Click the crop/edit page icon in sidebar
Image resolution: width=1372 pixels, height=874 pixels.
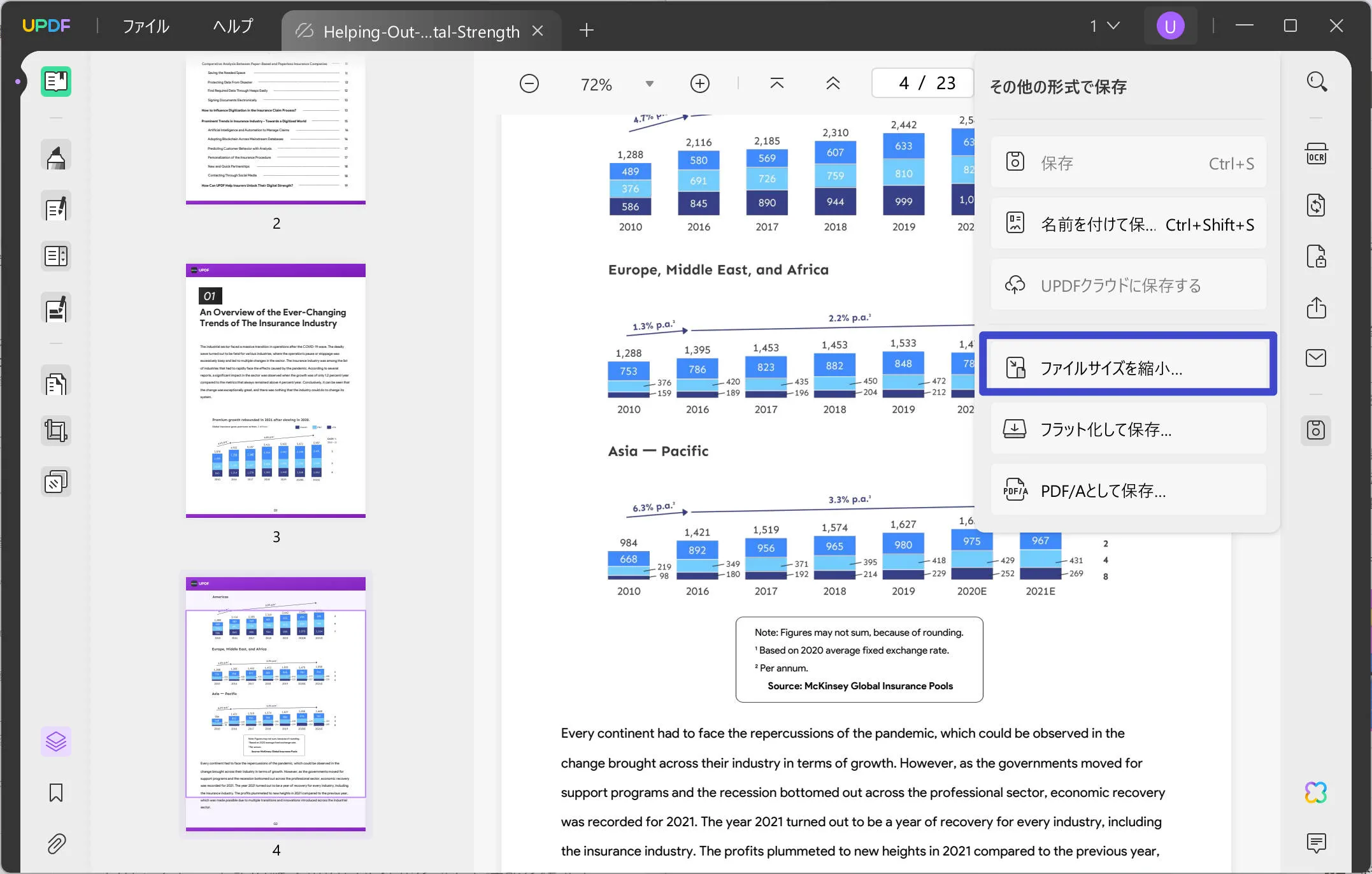click(55, 430)
